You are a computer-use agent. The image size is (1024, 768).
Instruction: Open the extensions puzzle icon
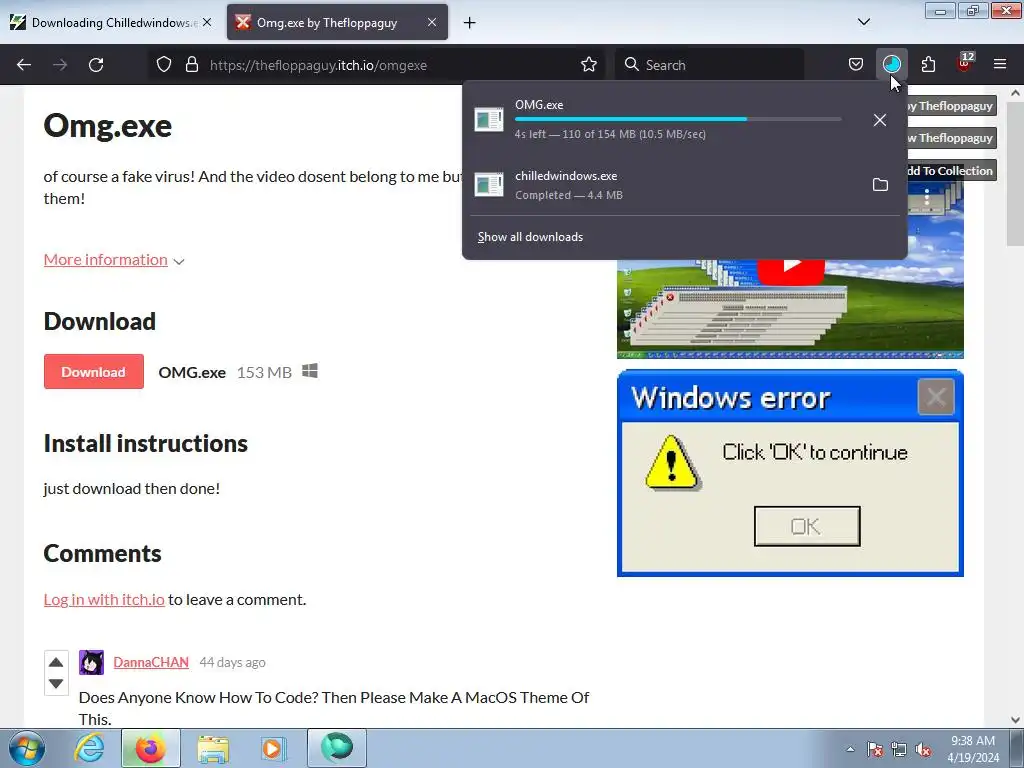(x=928, y=64)
